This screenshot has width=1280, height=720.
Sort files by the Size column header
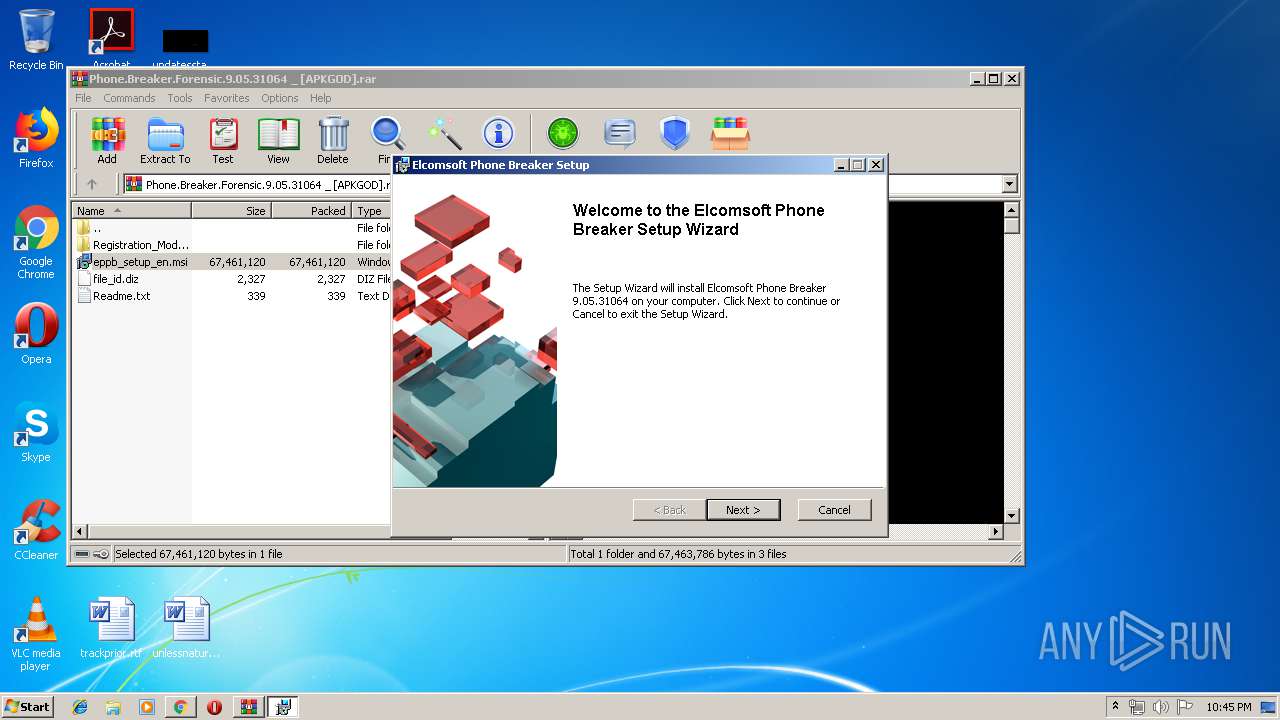click(231, 211)
